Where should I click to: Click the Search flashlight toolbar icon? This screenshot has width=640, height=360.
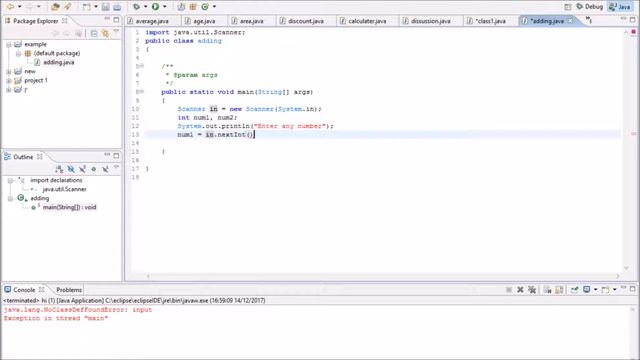(x=67, y=7)
